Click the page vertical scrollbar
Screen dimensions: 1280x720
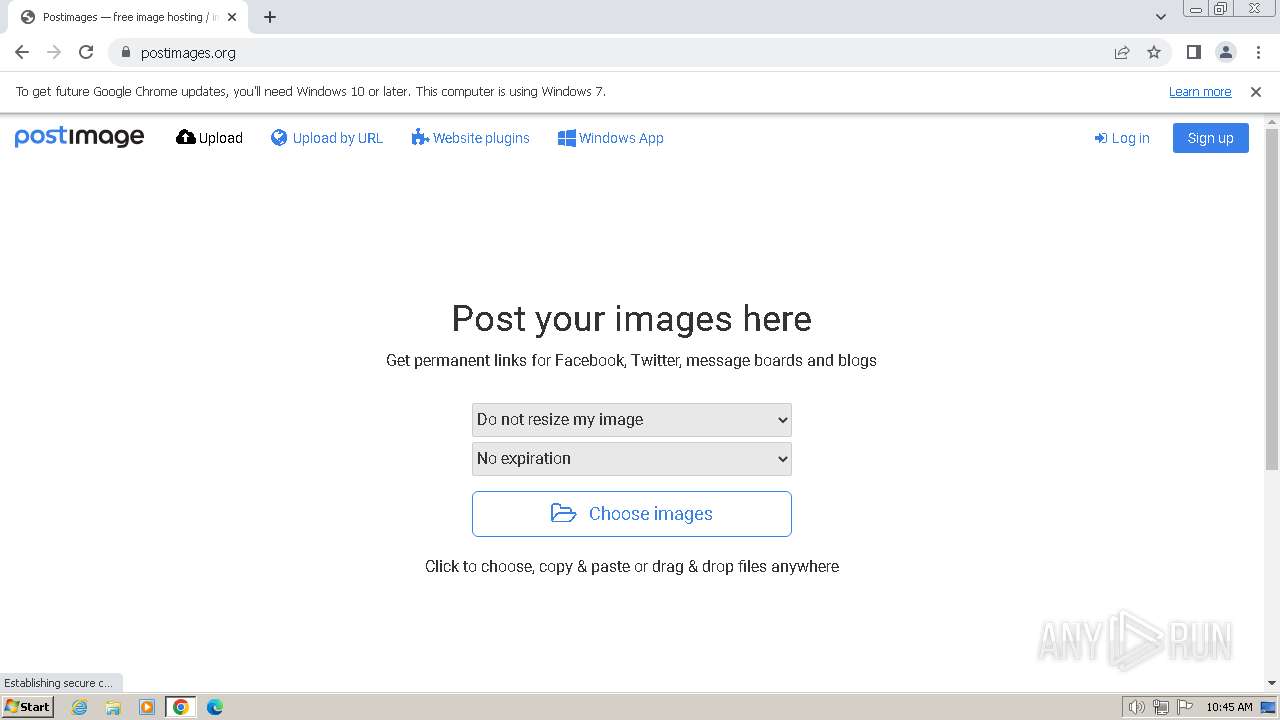pyautogui.click(x=1272, y=300)
